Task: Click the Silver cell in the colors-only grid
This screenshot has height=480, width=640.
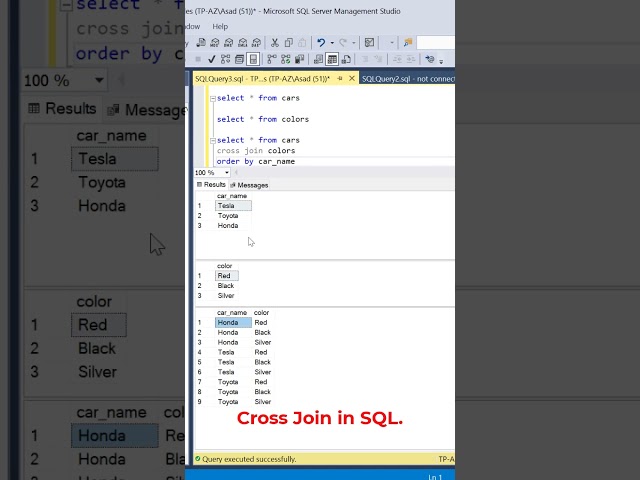Action: tap(226, 296)
